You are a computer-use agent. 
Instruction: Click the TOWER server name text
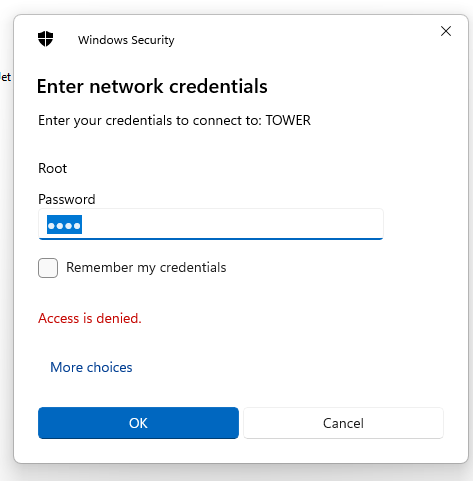click(288, 120)
